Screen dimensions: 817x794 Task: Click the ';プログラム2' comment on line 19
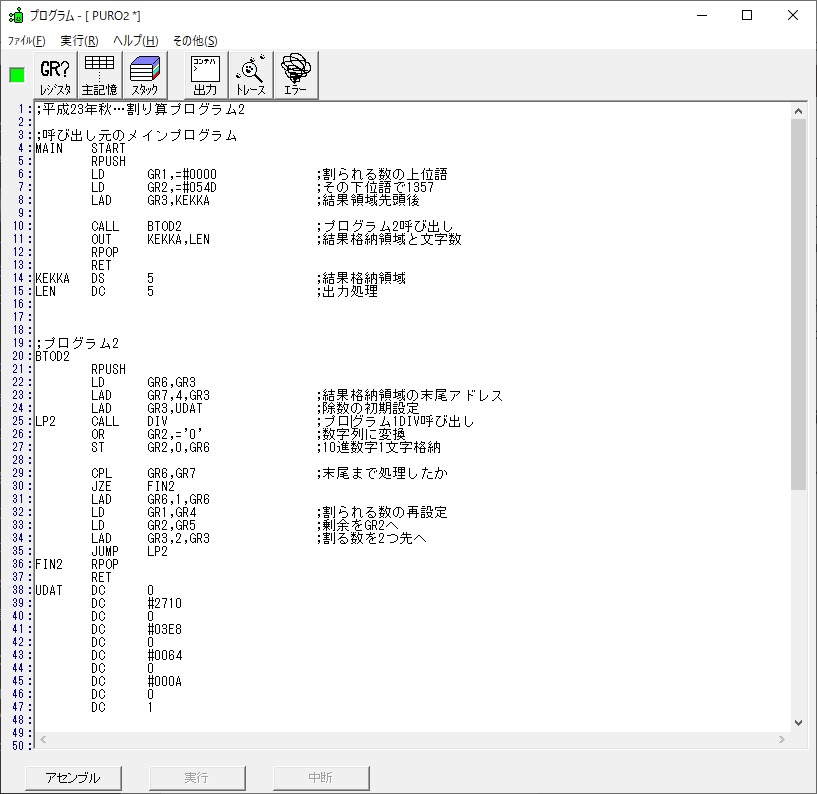(77, 343)
